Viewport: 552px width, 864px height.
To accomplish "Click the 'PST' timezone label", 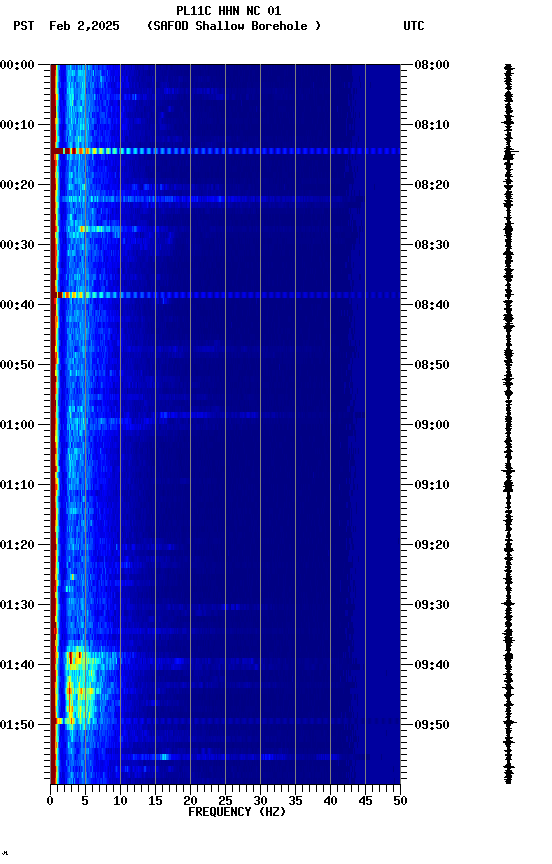I will pos(24,26).
